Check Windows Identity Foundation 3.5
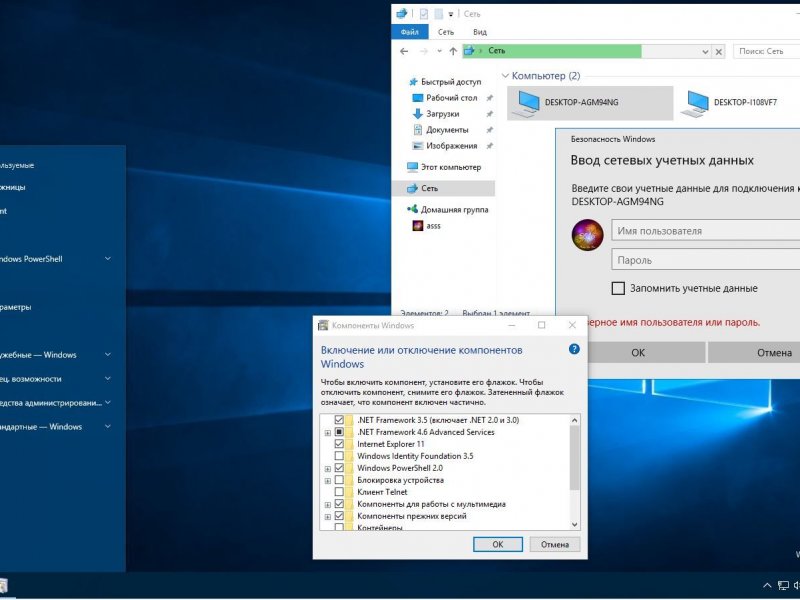Screen dimensions: 800x600 pyautogui.click(x=339, y=456)
